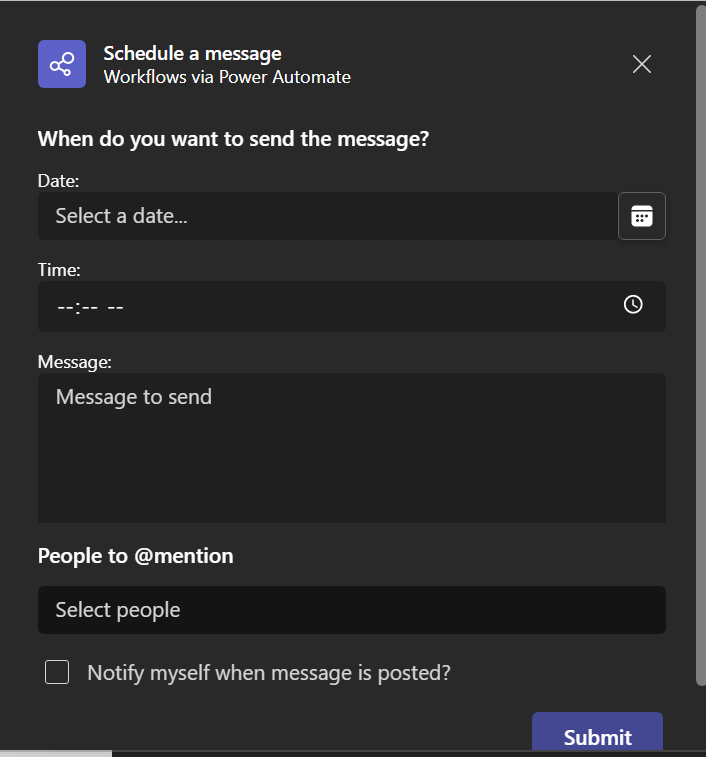Image resolution: width=706 pixels, height=757 pixels.
Task: Focus the "Select a date..." input
Action: click(326, 216)
